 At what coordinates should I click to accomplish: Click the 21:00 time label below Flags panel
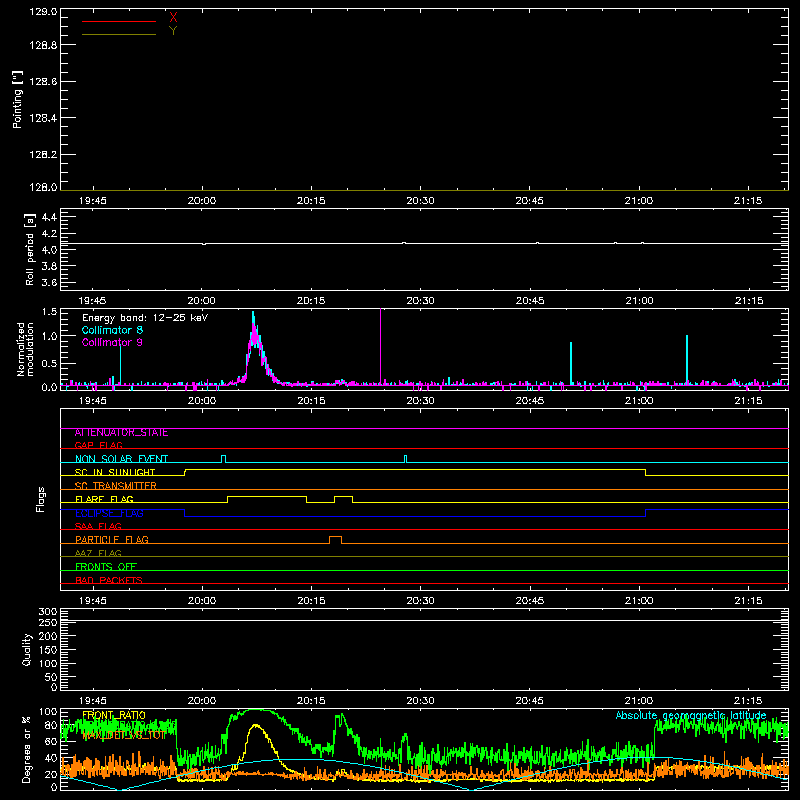(x=639, y=601)
